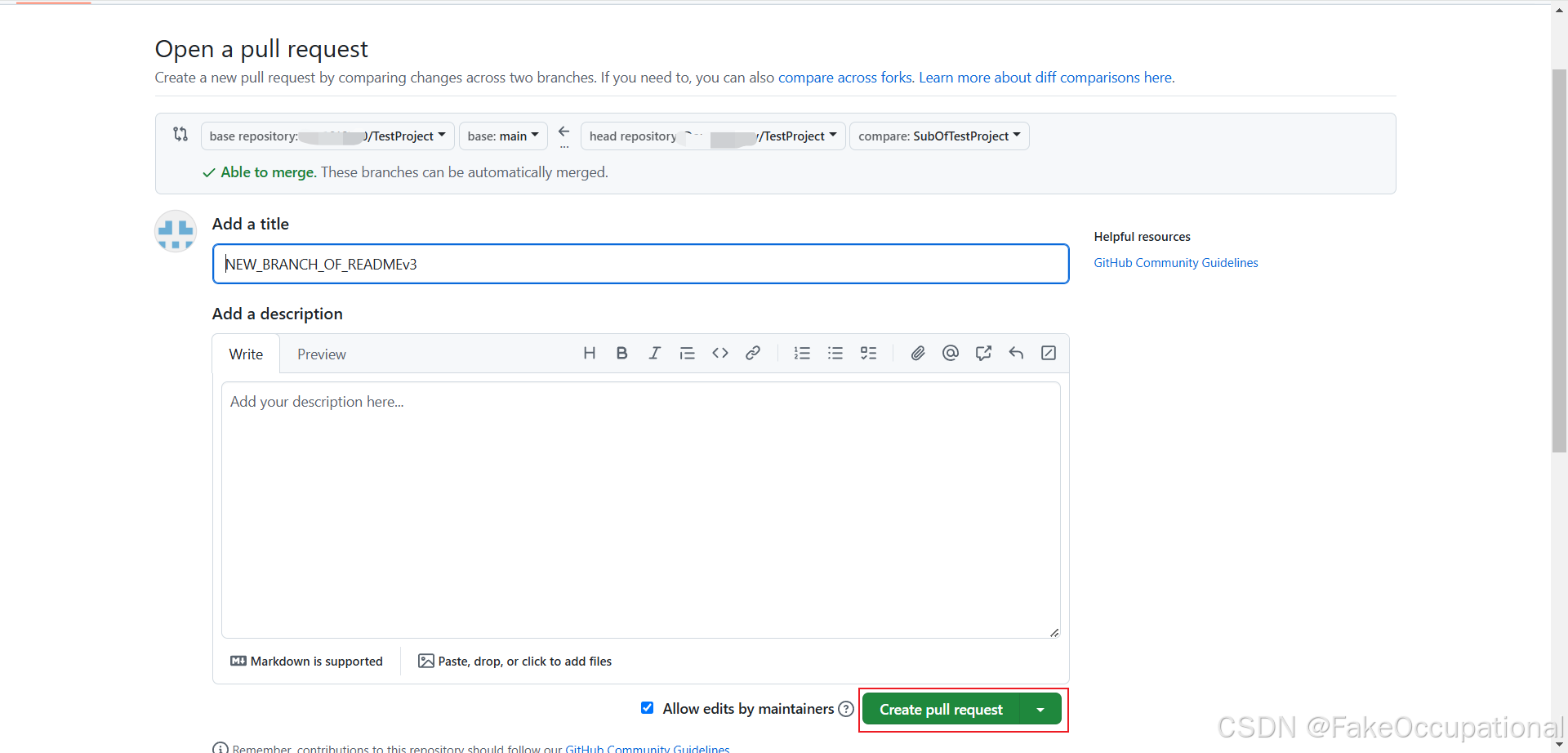Insert a quote block
This screenshot has width=1568, height=753.
687,353
